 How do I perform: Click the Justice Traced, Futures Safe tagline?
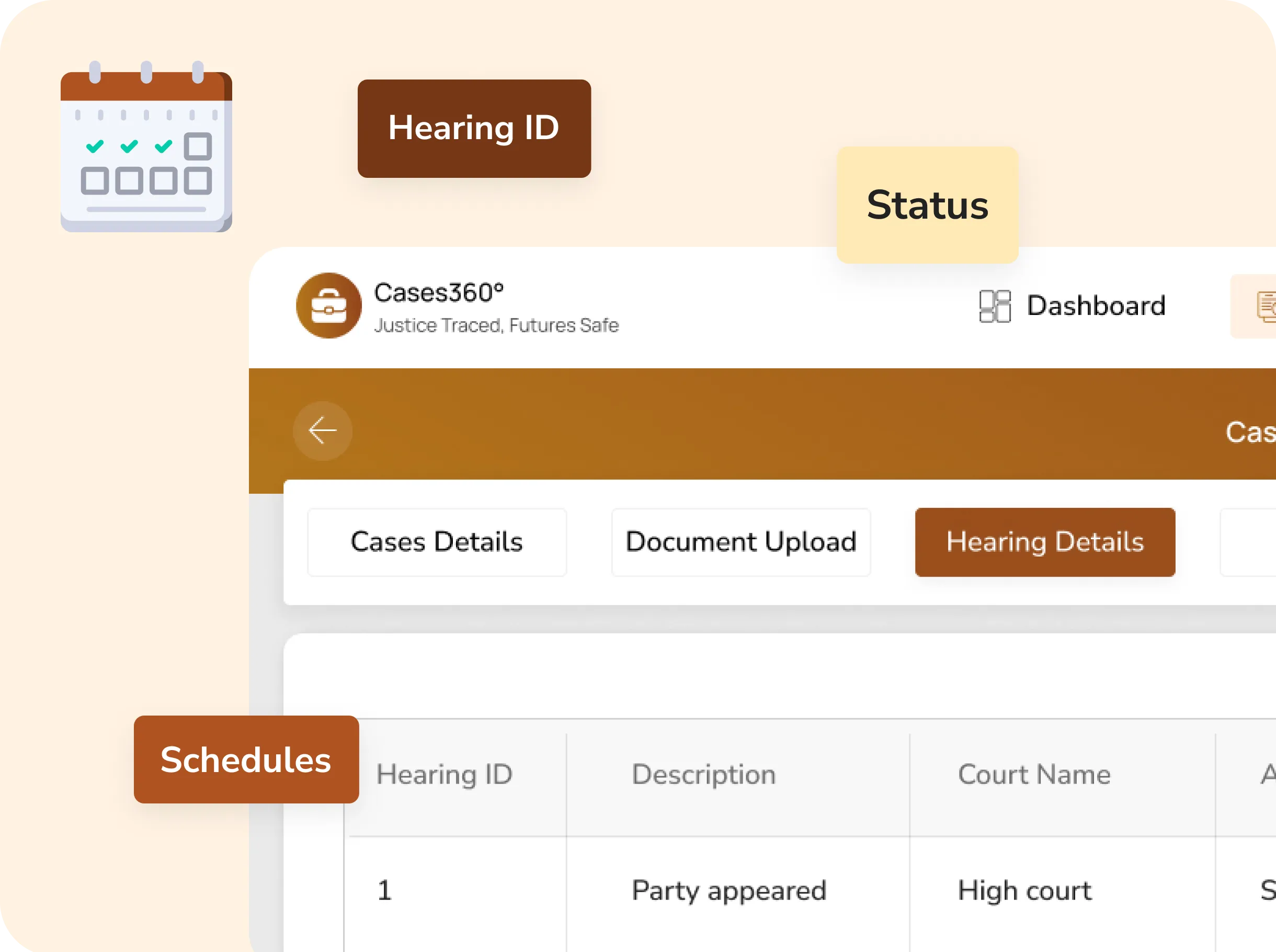(496, 325)
